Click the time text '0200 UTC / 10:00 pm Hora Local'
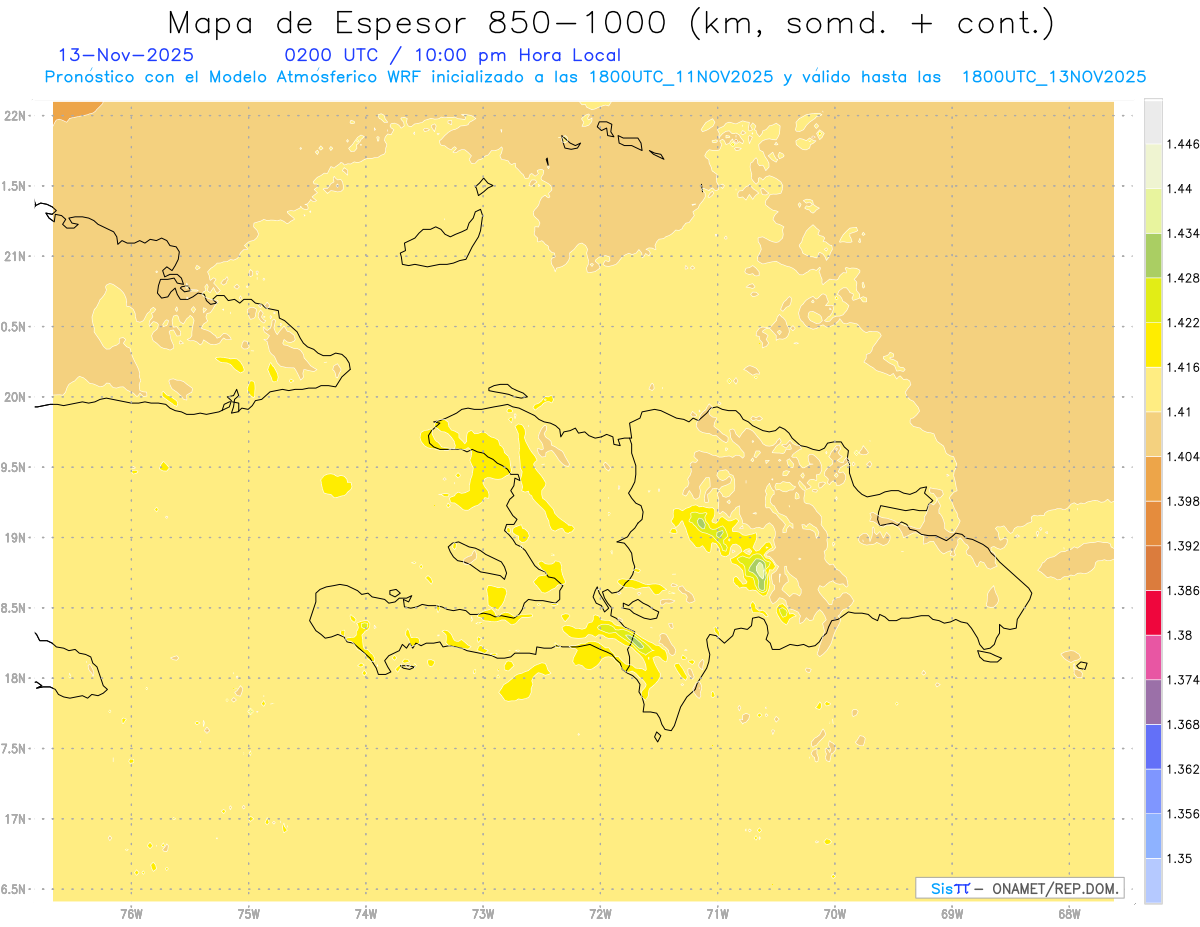This screenshot has height=927, width=1200. (x=453, y=56)
